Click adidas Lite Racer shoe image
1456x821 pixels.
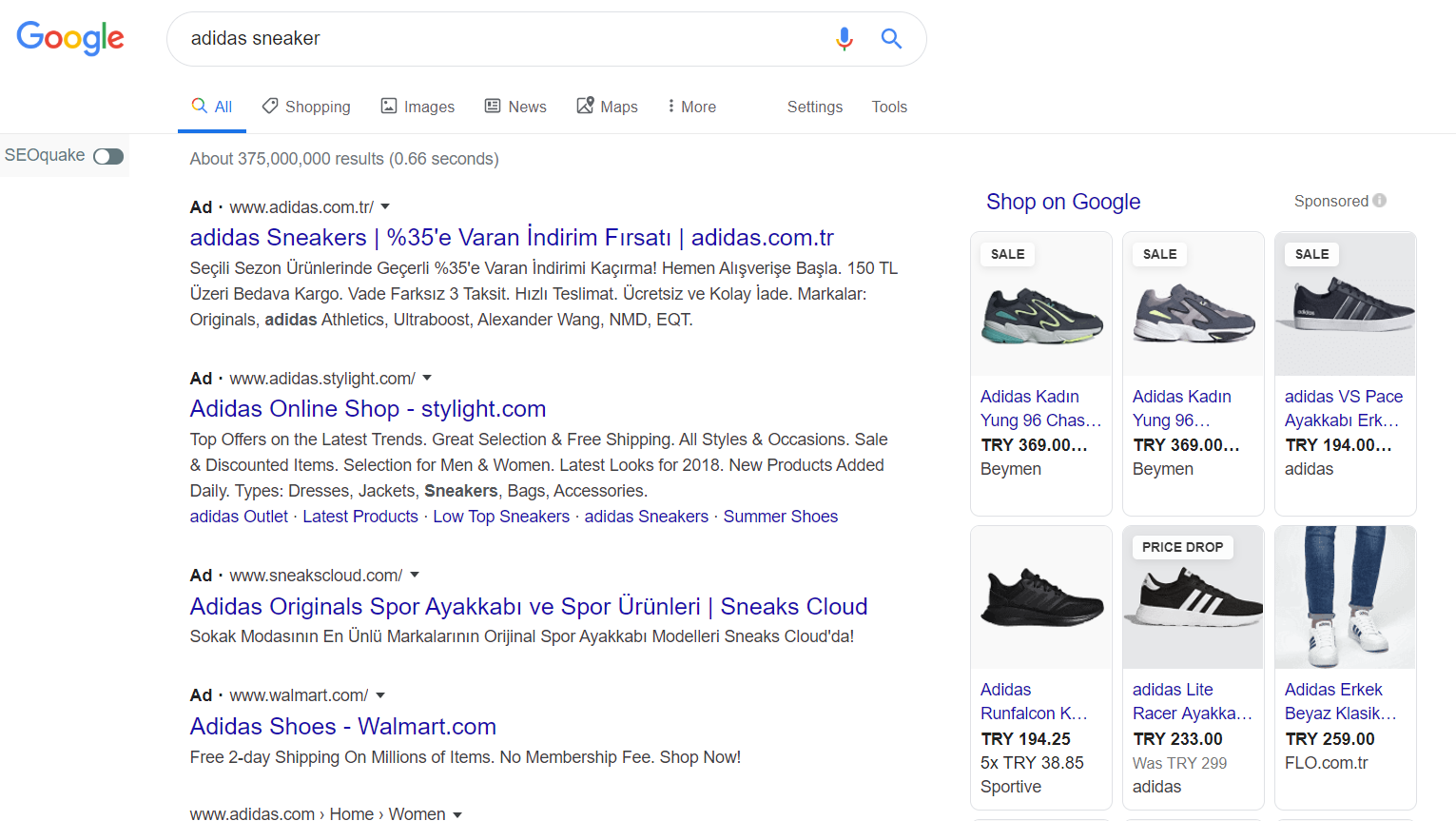pos(1194,597)
